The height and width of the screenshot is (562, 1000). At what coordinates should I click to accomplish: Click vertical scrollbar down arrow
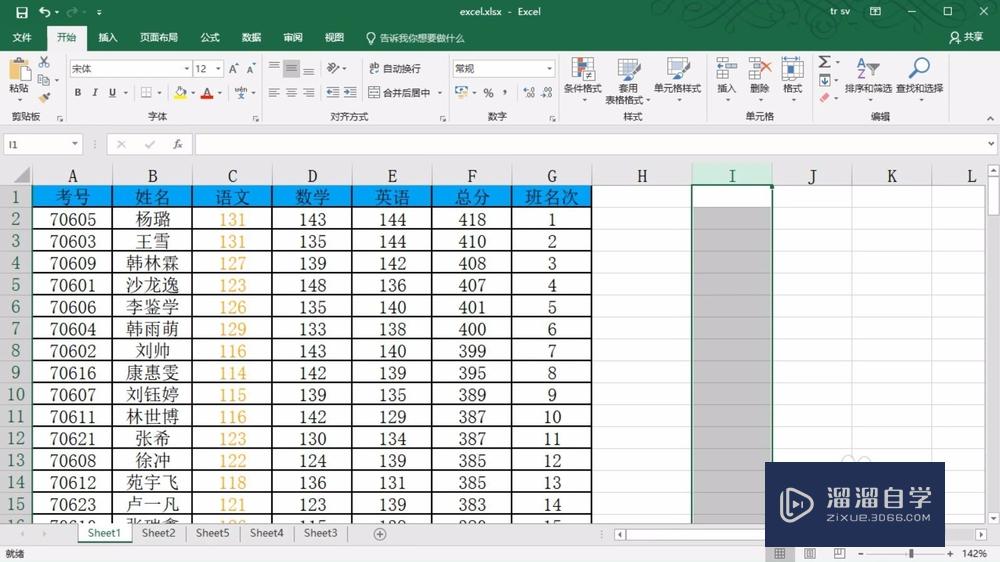coord(993,519)
